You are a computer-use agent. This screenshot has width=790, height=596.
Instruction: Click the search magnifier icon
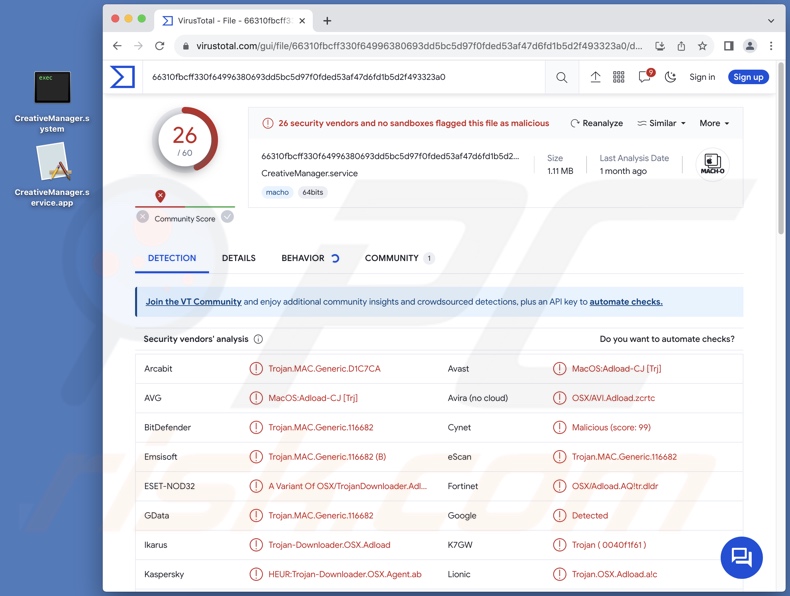click(561, 77)
